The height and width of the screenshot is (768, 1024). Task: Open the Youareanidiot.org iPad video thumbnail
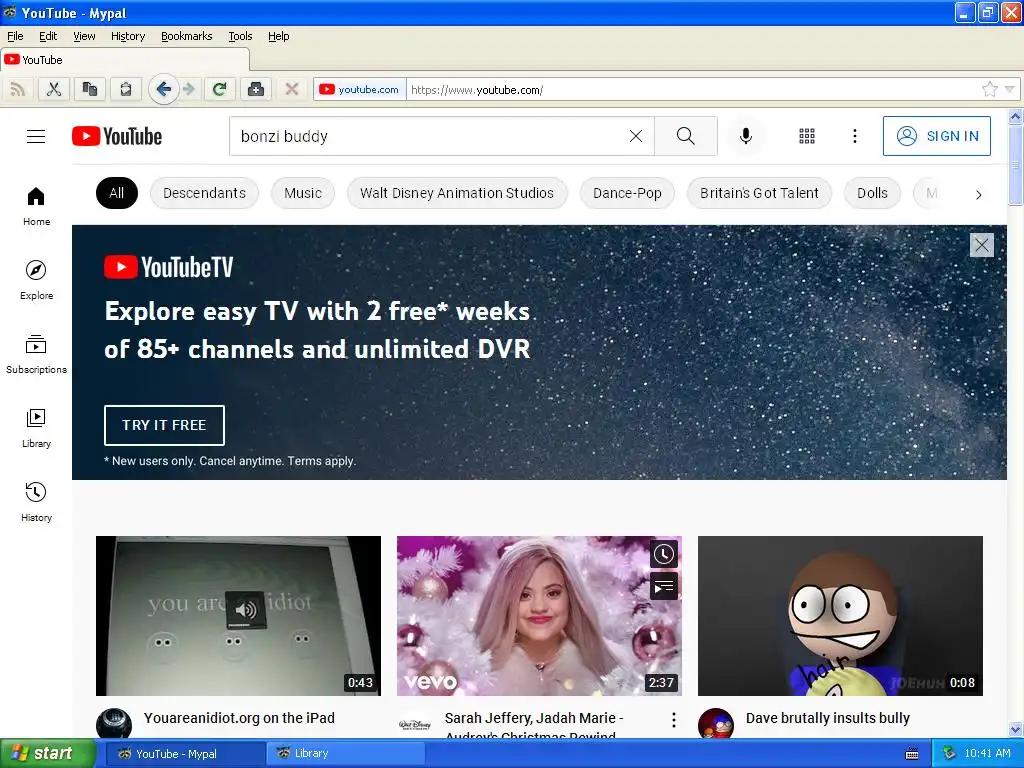click(238, 616)
